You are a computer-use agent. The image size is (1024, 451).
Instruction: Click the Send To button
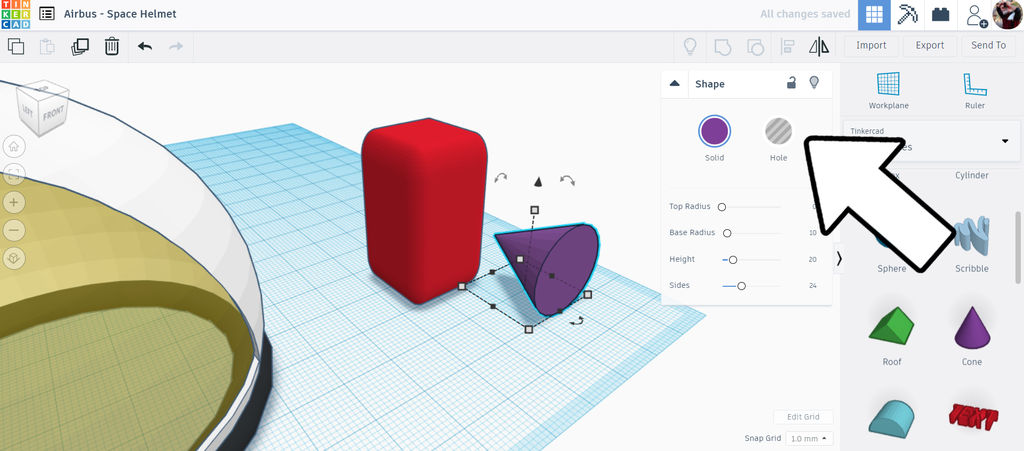(x=988, y=46)
